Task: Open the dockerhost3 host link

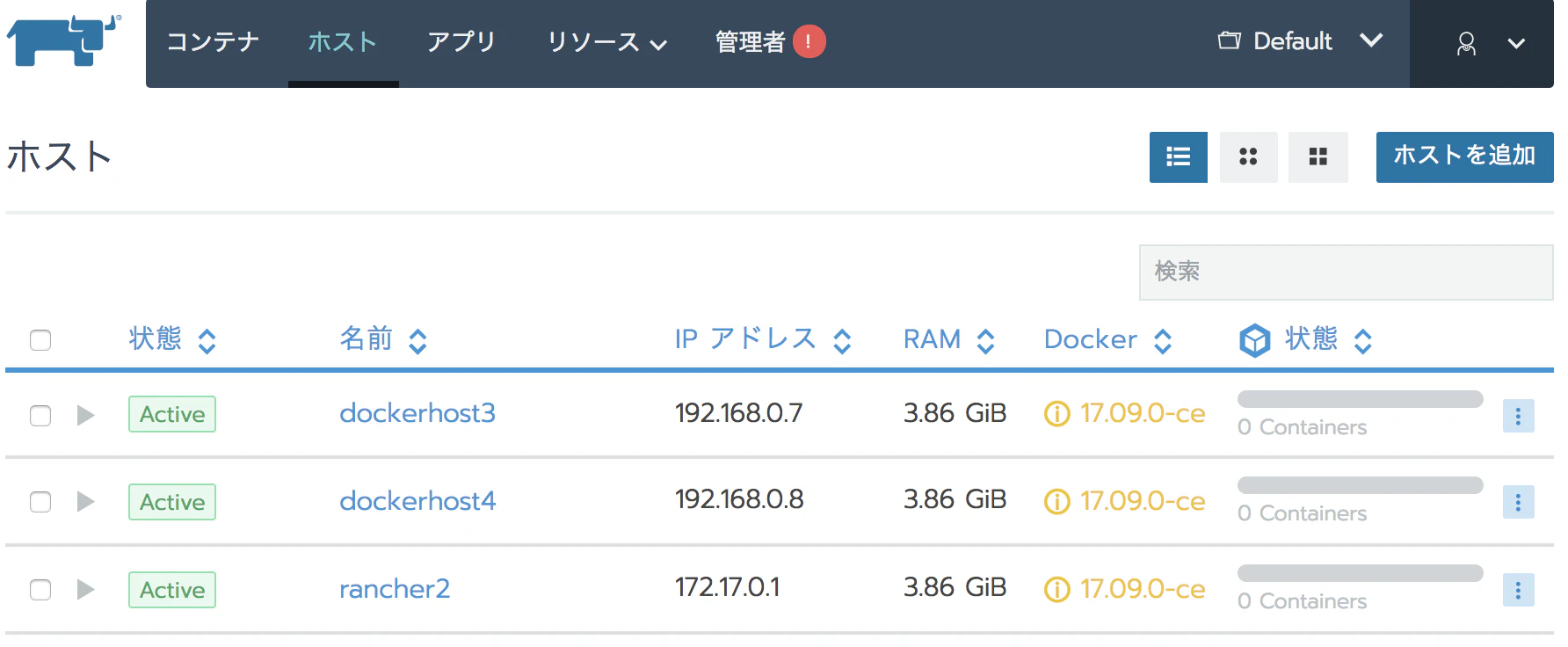Action: tap(417, 413)
